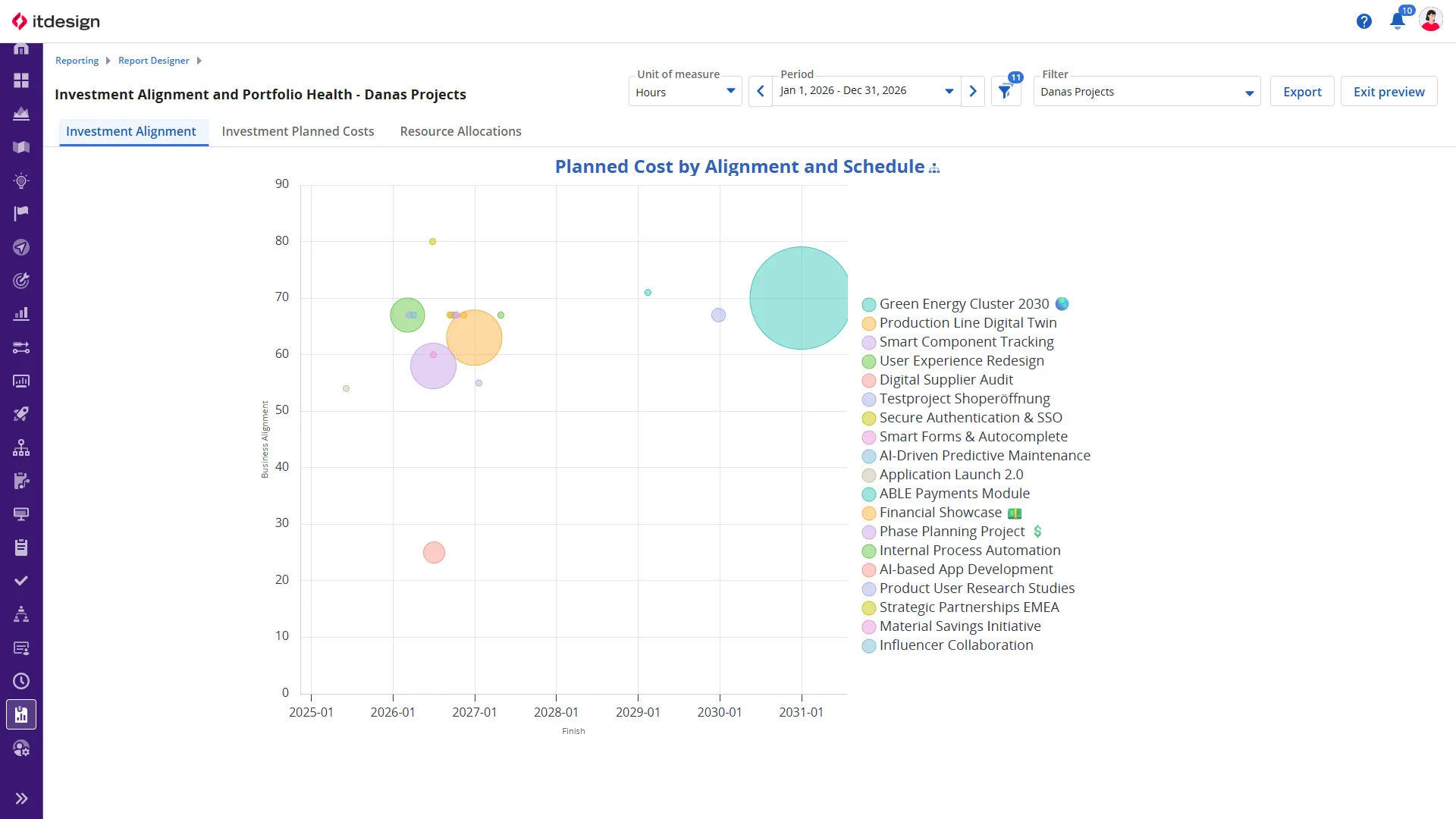Open the user form card icon in sidebar
Screen dimensions: 1456x819
coord(21,648)
